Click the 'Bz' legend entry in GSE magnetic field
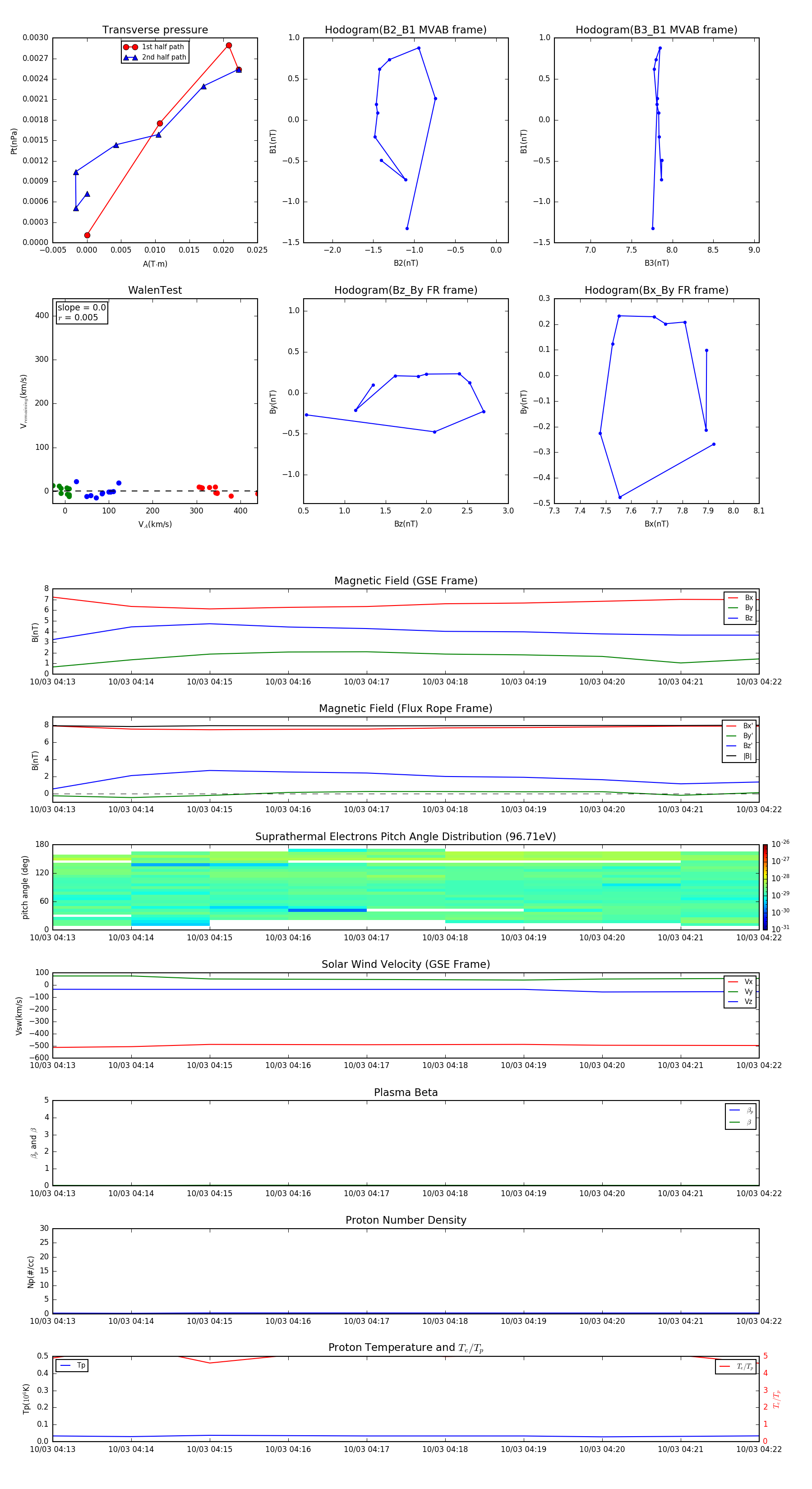The height and width of the screenshot is (1489, 812). pos(740,618)
